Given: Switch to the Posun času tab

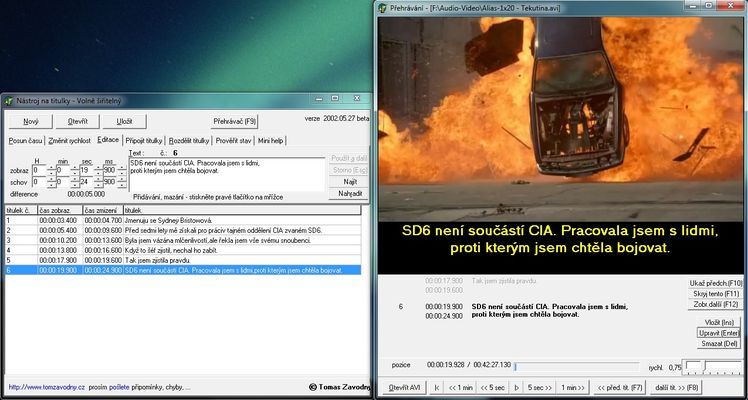Looking at the screenshot, I should pos(26,141).
